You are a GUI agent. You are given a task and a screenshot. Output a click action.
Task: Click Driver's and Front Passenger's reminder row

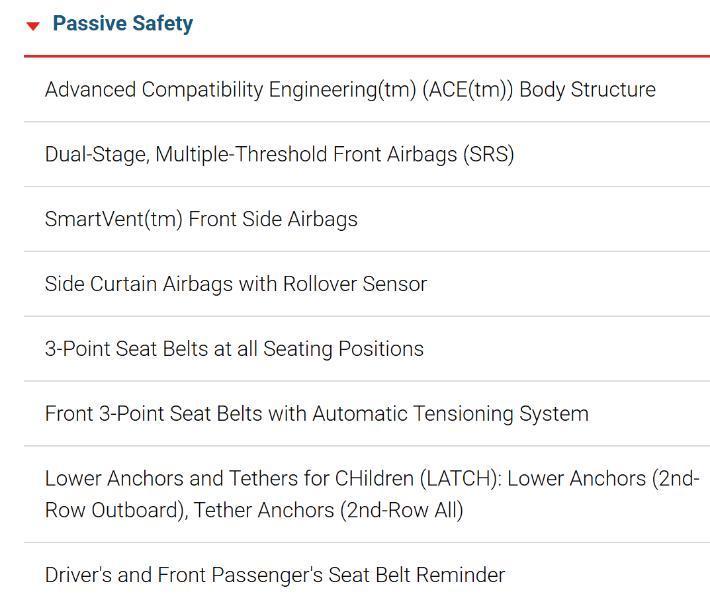[275, 575]
